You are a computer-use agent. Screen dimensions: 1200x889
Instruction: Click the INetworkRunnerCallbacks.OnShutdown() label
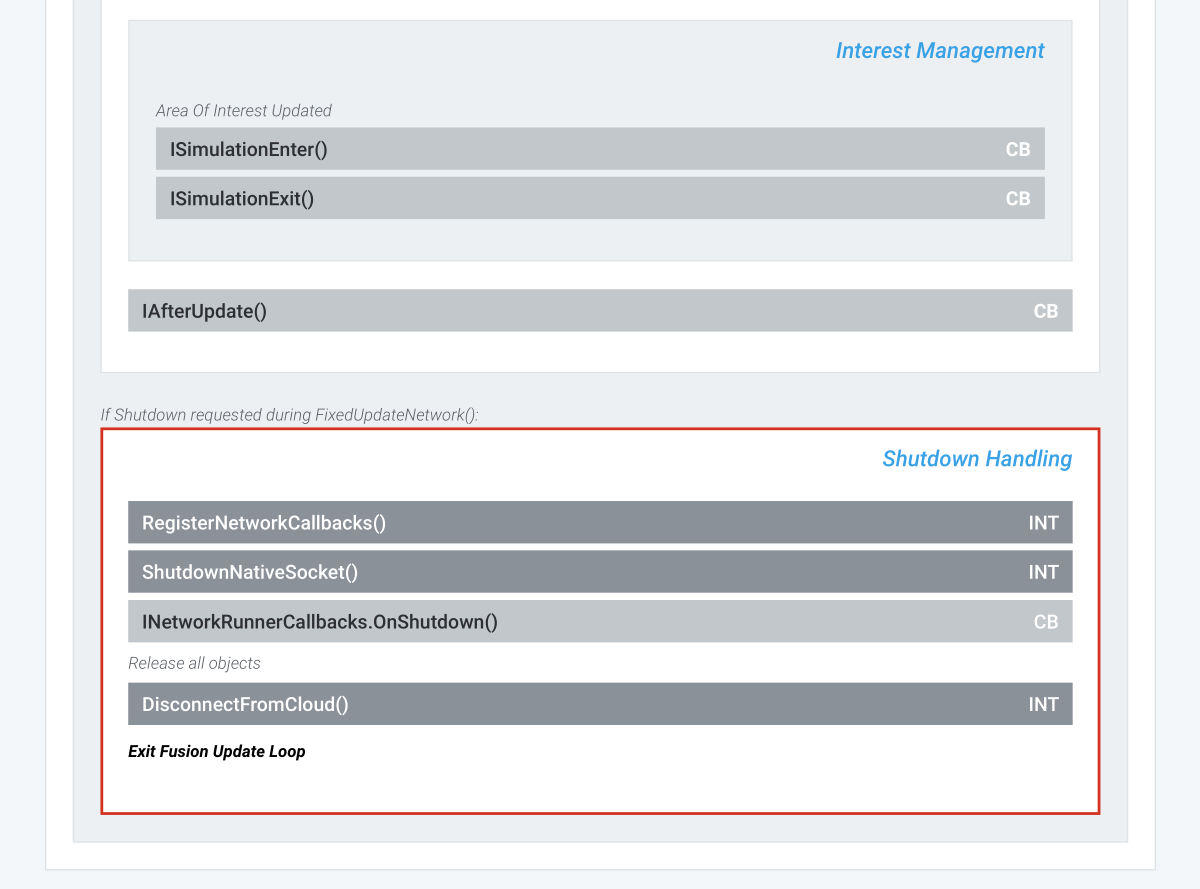point(320,622)
